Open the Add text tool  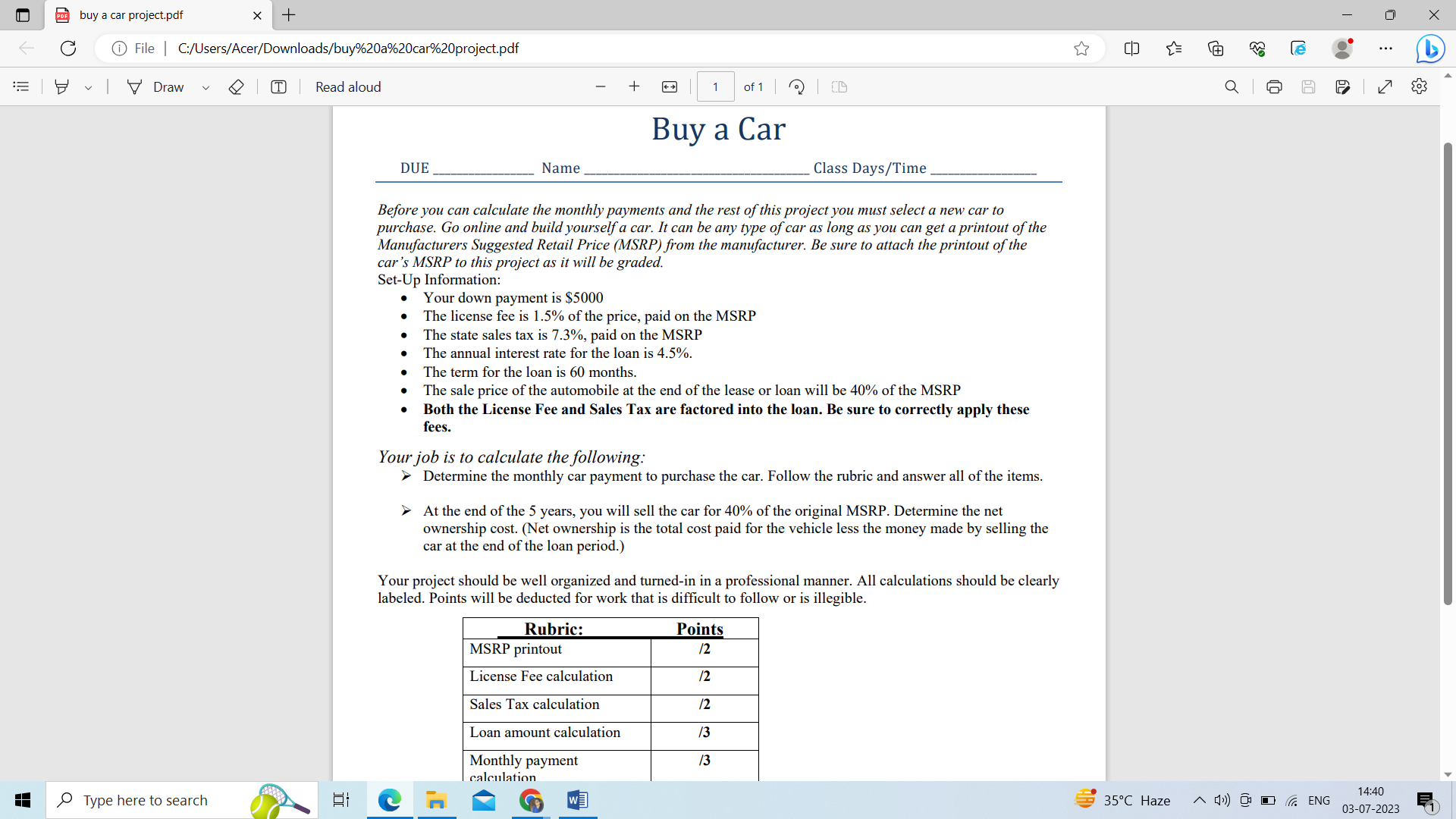coord(278,86)
